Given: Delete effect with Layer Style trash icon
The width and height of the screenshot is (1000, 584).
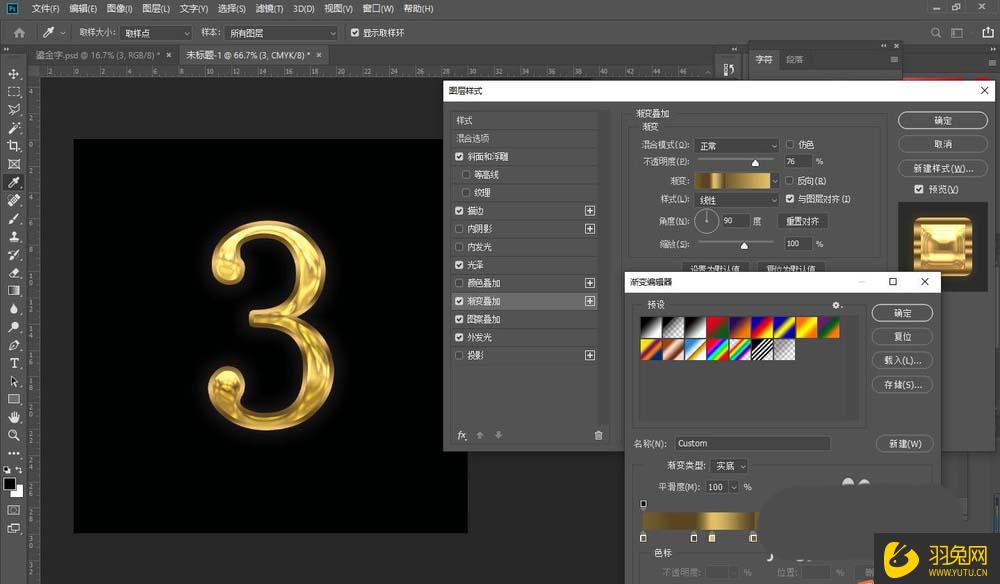Looking at the screenshot, I should [598, 435].
